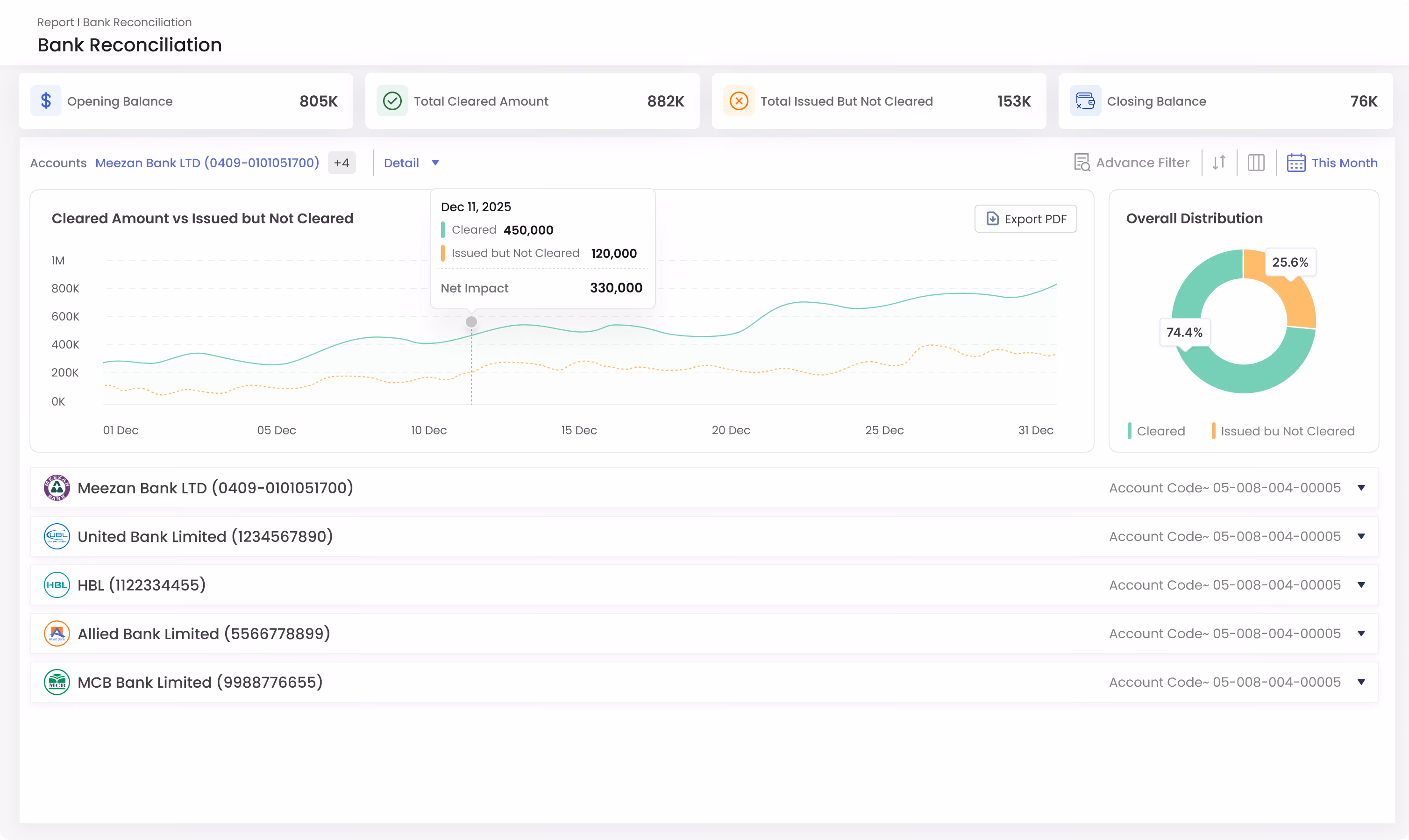Expand the Meezan Bank LTD row arrow

tap(1361, 488)
